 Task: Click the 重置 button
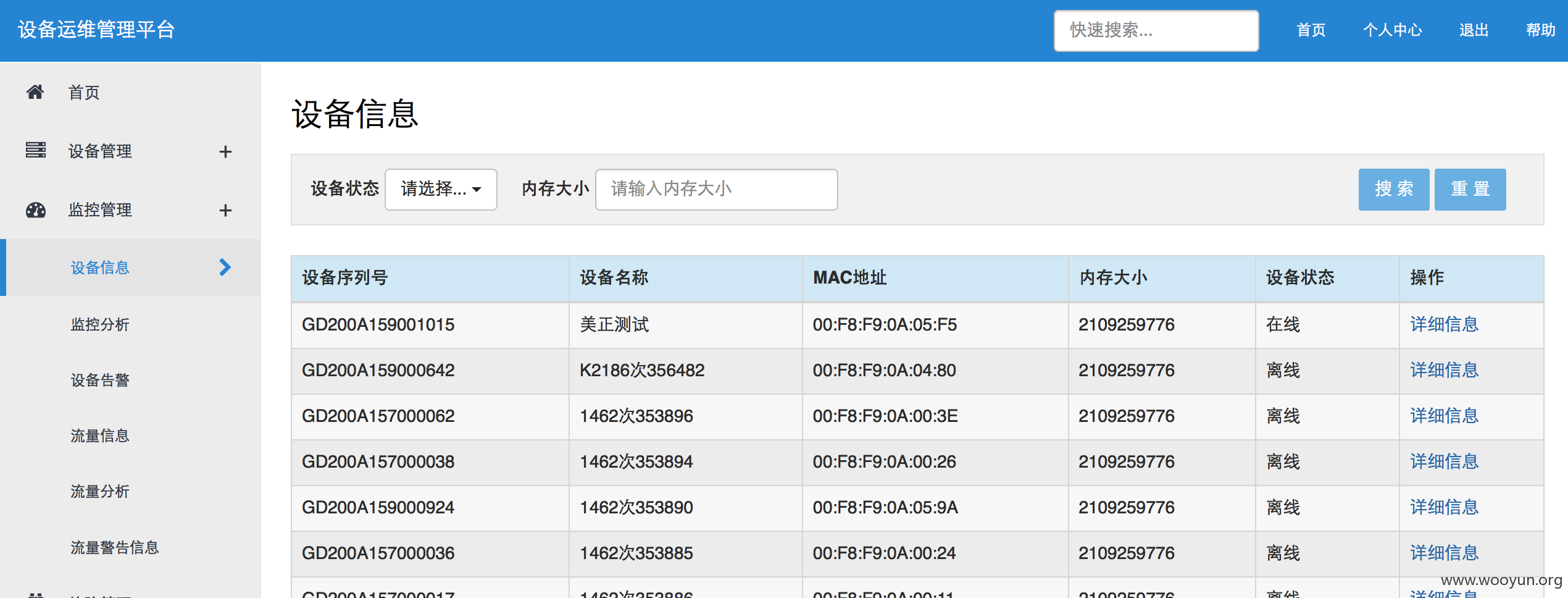click(x=1470, y=189)
